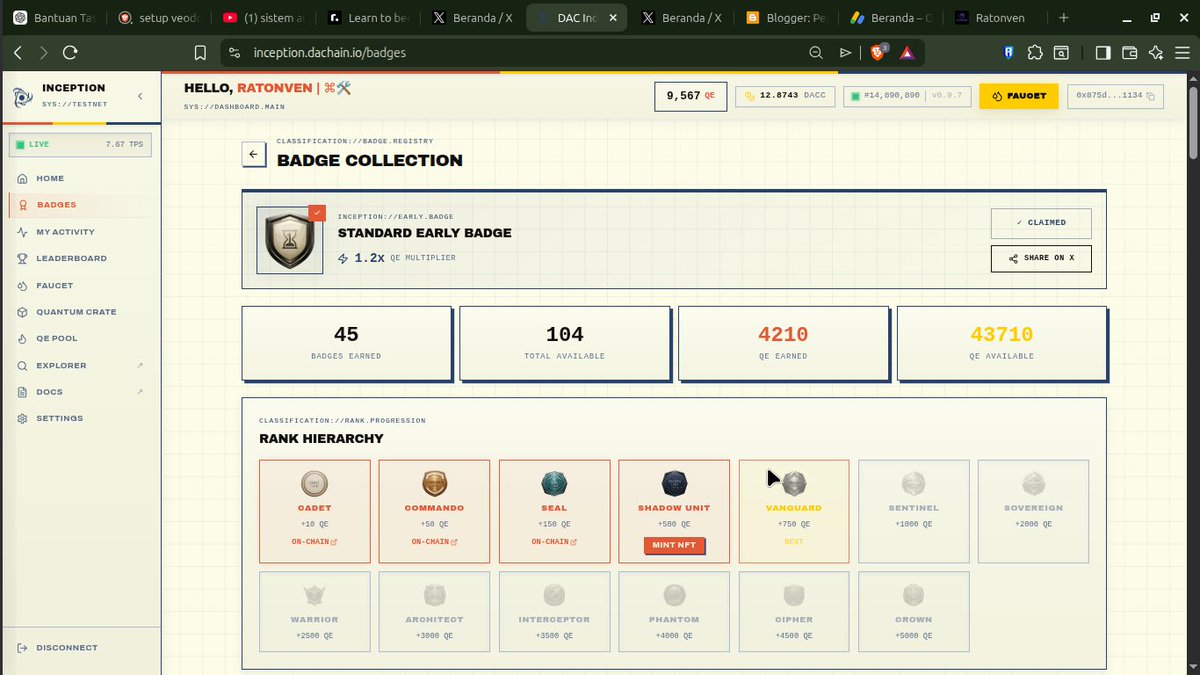The width and height of the screenshot is (1200, 675).
Task: Open the Brave Wallet icon
Action: 1130,53
